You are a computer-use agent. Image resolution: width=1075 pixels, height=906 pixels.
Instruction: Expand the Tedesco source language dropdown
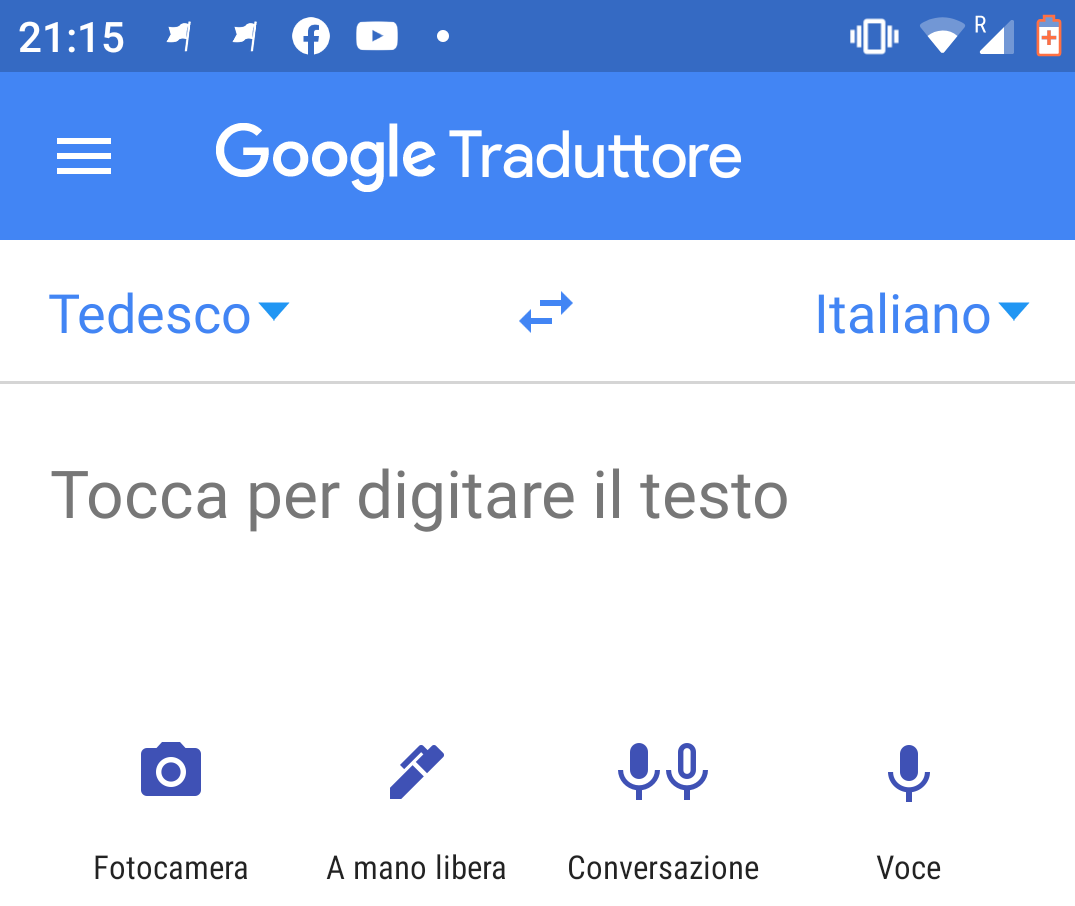[169, 314]
